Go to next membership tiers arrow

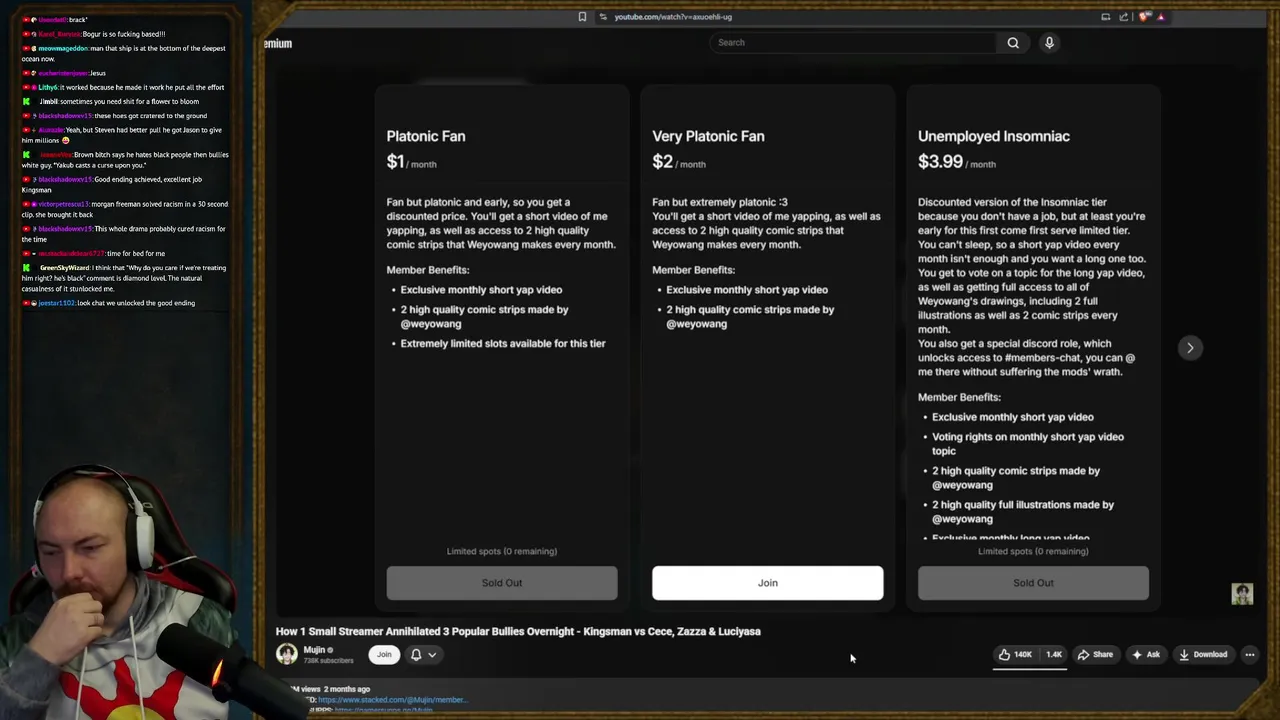click(x=1190, y=348)
